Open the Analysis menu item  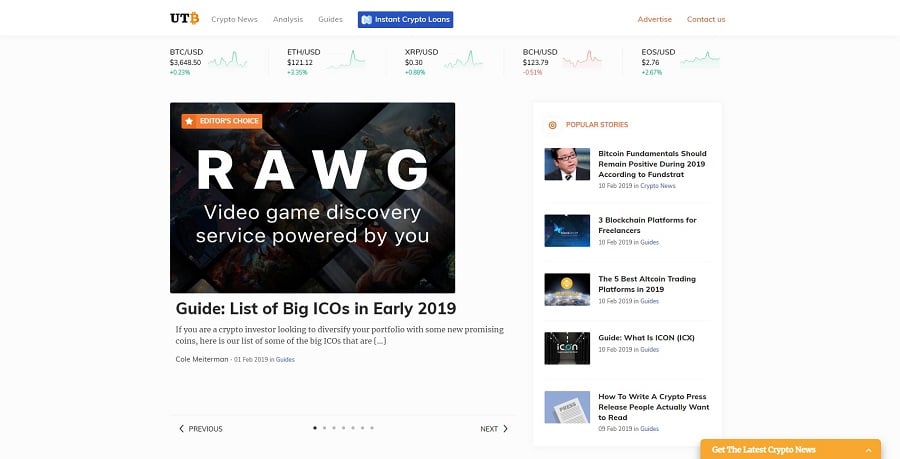tap(288, 19)
